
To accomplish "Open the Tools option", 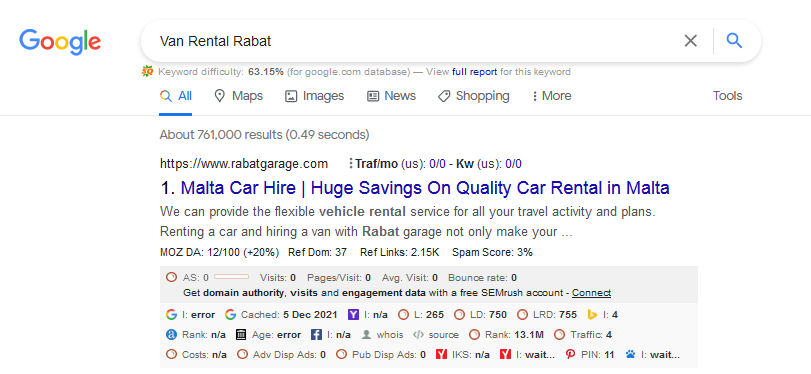I will pyautogui.click(x=727, y=96).
